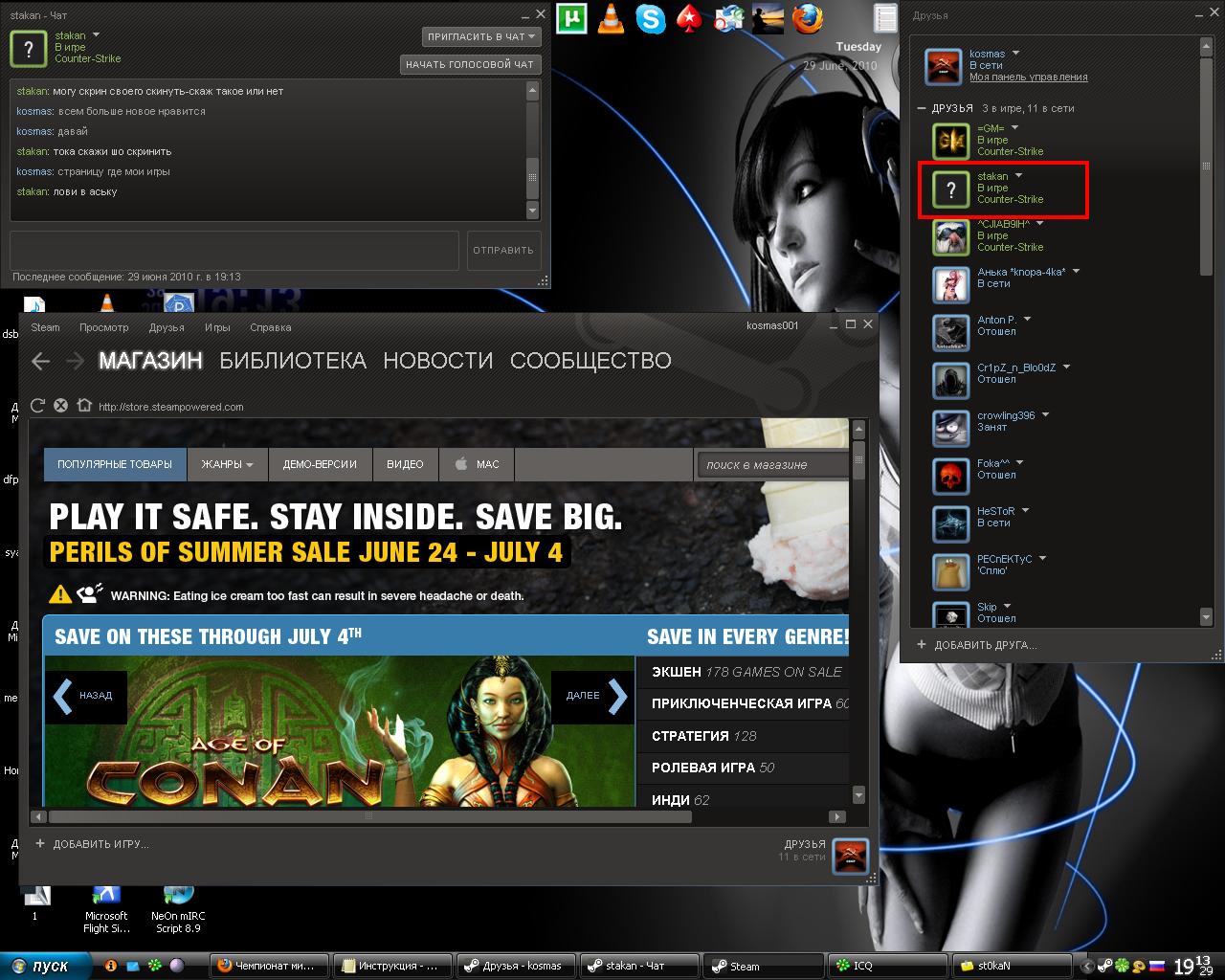This screenshot has height=980, width=1225.
Task: Open Mozilla Firefox from the top icon row
Action: coord(810,18)
